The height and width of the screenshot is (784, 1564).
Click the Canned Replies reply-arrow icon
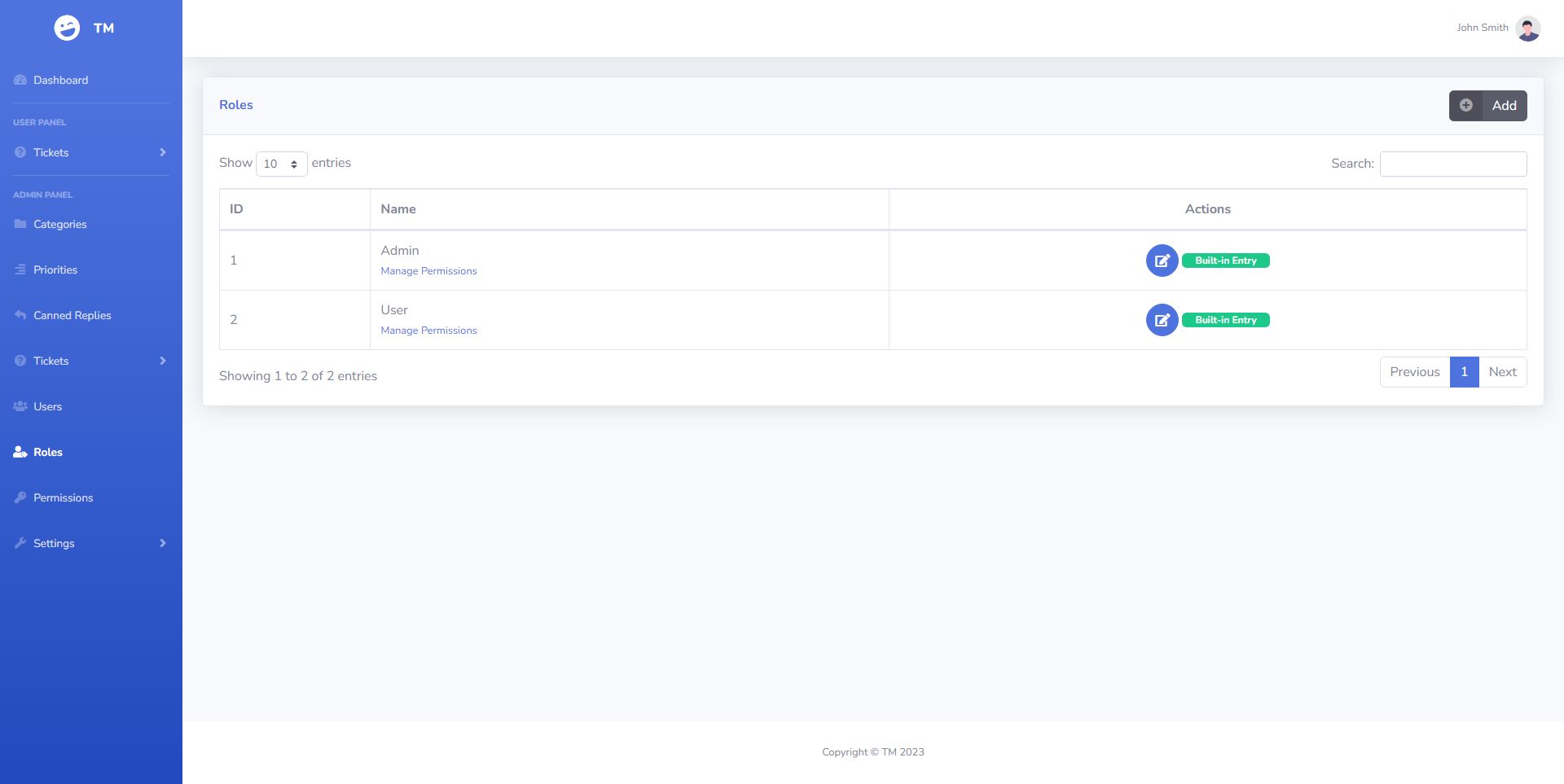[20, 315]
